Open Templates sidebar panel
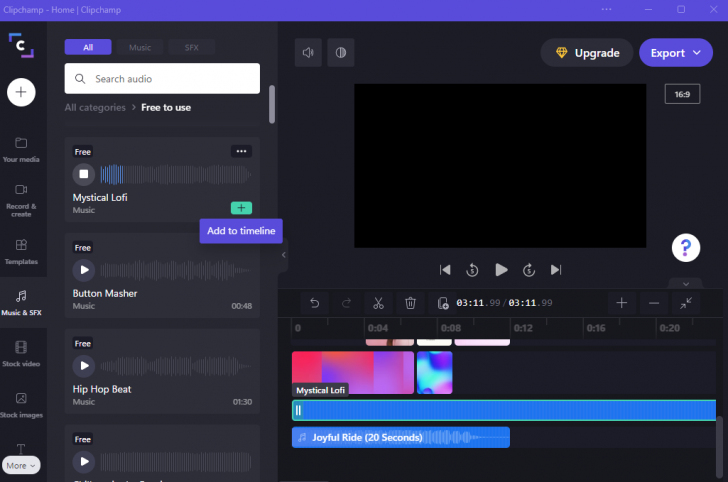The width and height of the screenshot is (728, 482). point(21,252)
